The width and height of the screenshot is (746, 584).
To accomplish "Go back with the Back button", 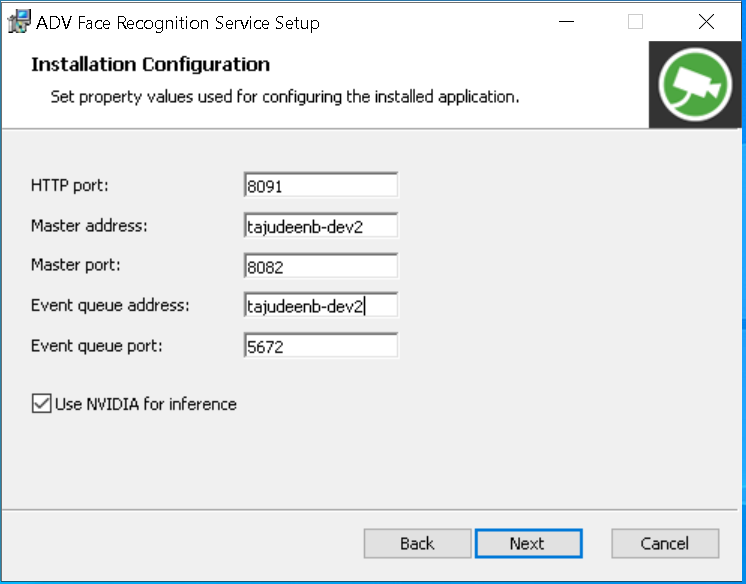I will (417, 543).
